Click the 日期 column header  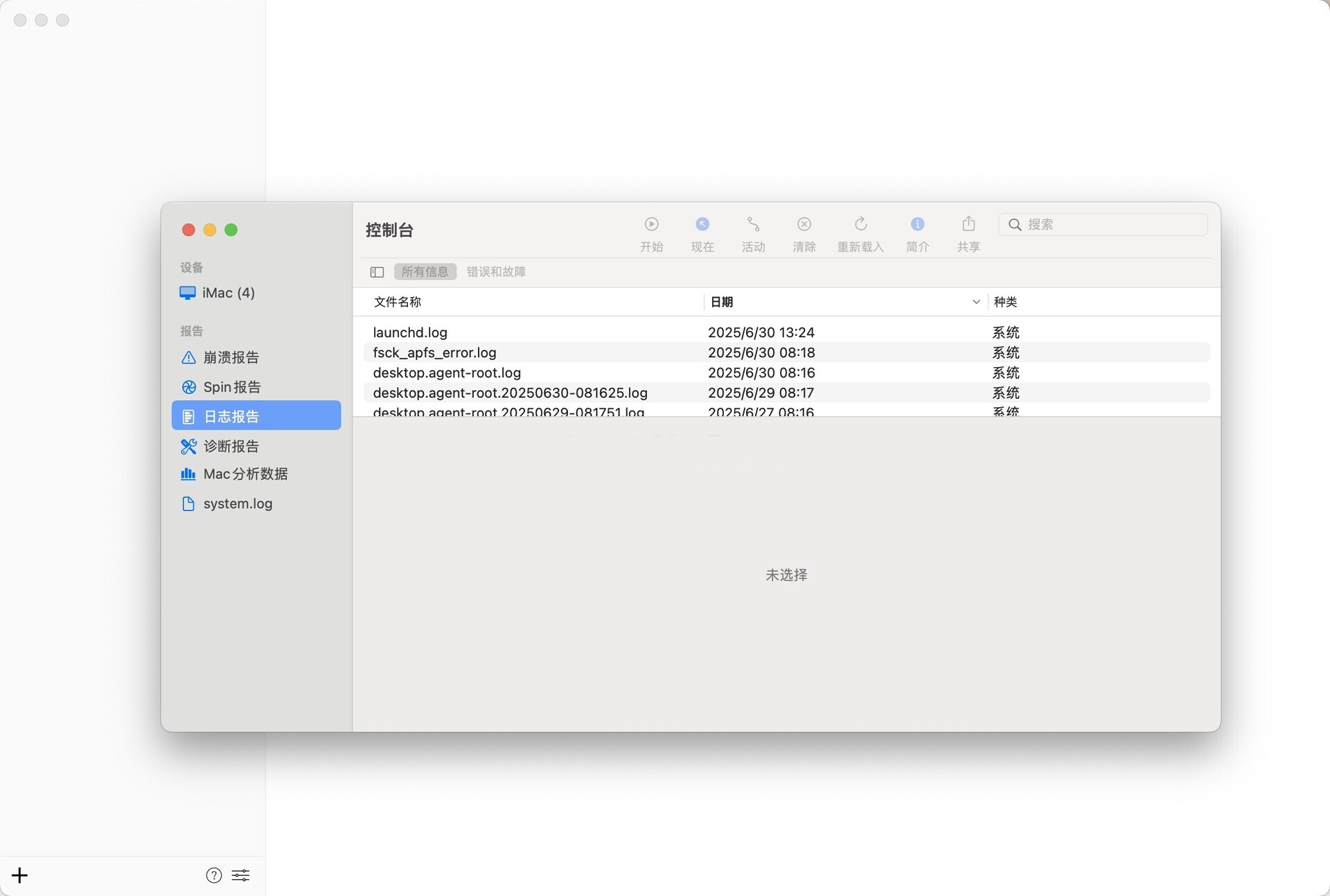[722, 302]
